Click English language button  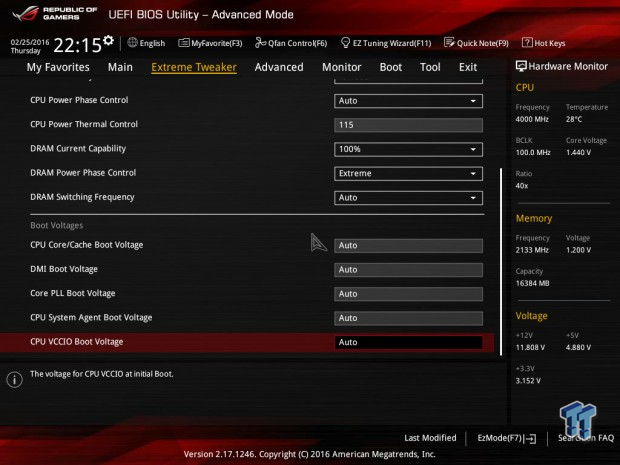146,43
